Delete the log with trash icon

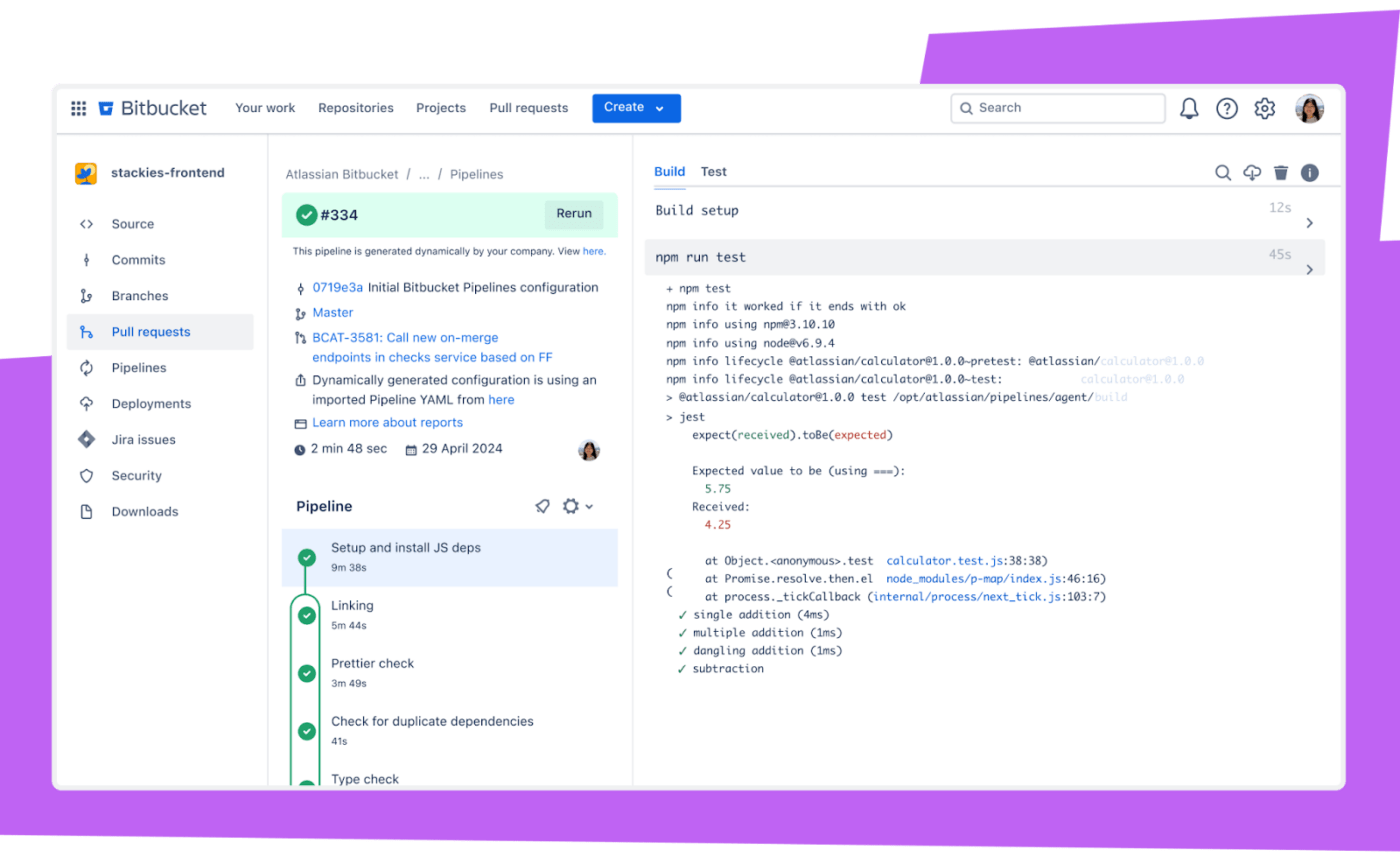pos(1281,173)
